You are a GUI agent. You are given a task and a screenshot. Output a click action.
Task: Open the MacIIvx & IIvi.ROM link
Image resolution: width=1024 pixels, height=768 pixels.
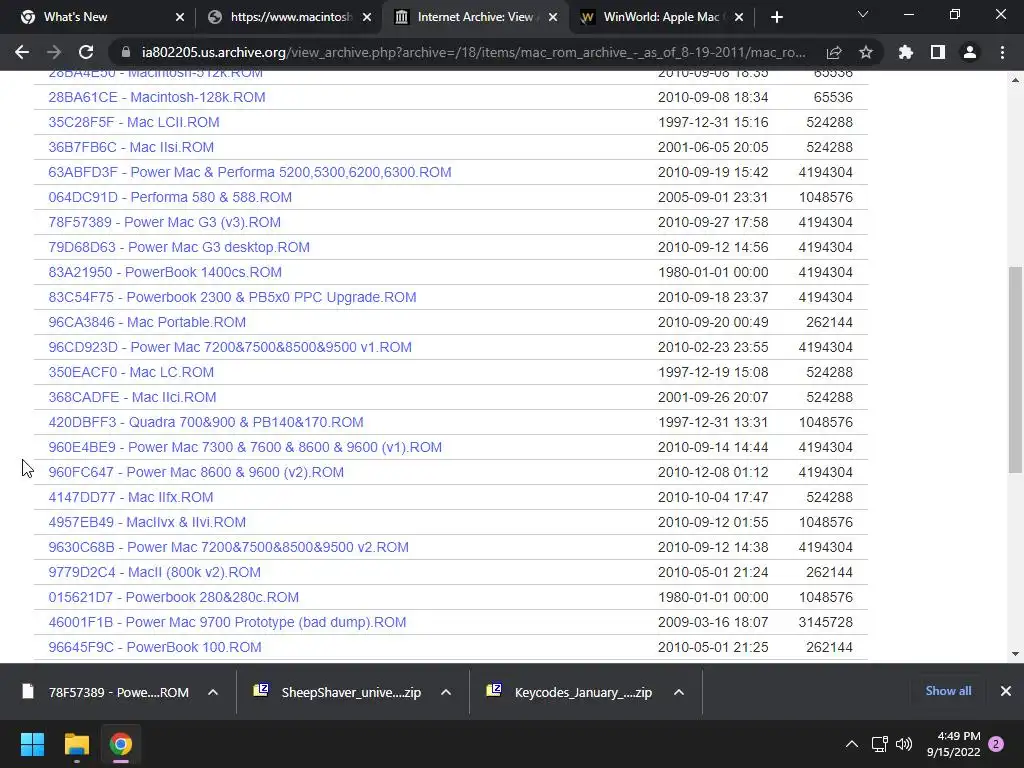[147, 522]
